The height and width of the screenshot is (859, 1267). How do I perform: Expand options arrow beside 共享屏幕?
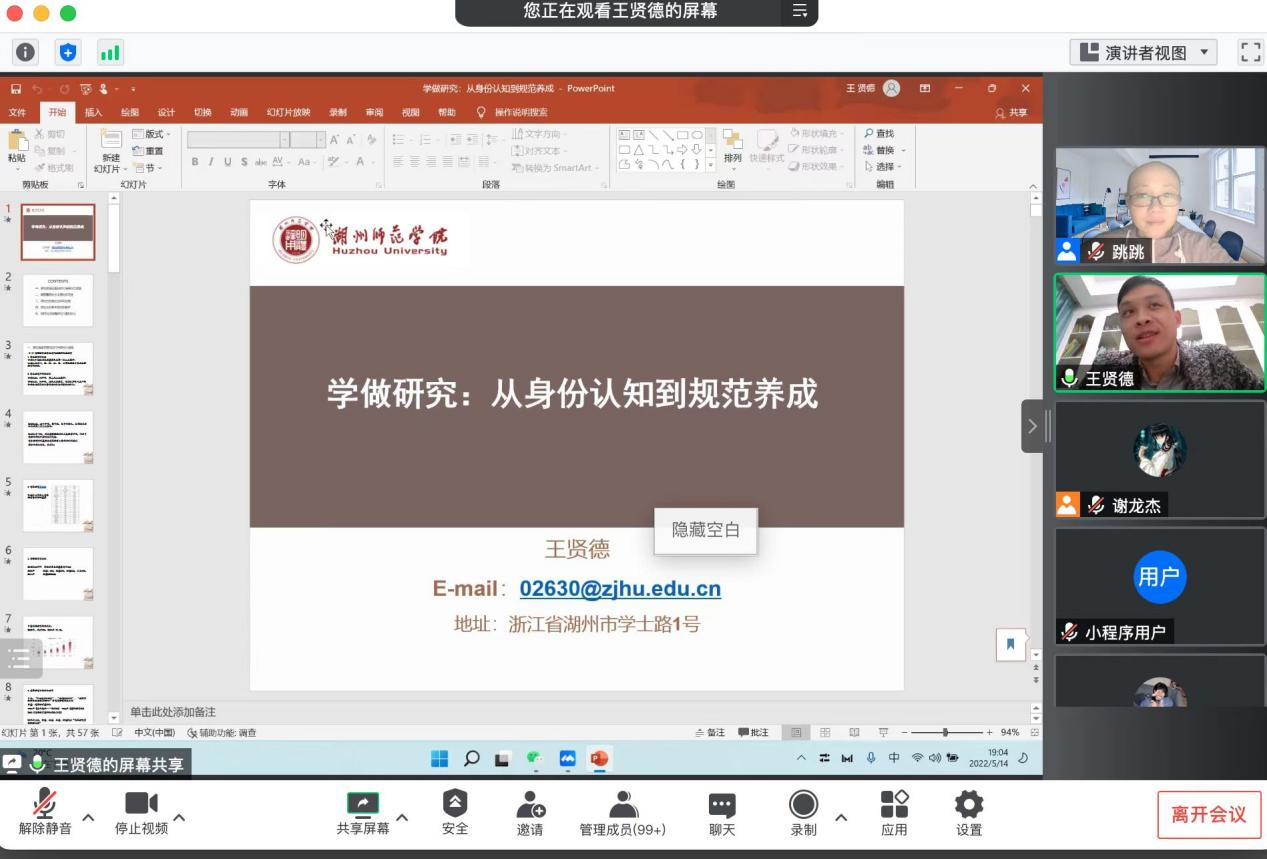click(402, 818)
